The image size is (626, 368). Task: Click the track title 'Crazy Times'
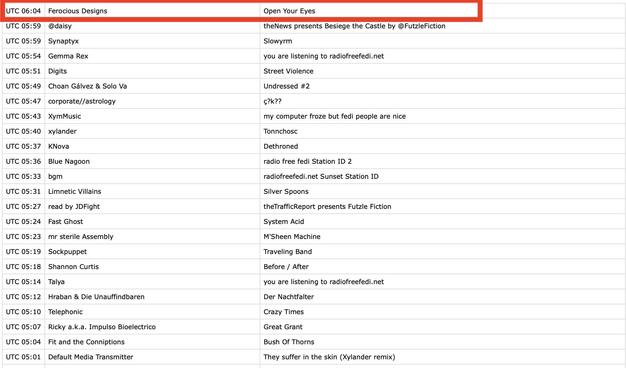[x=283, y=312]
